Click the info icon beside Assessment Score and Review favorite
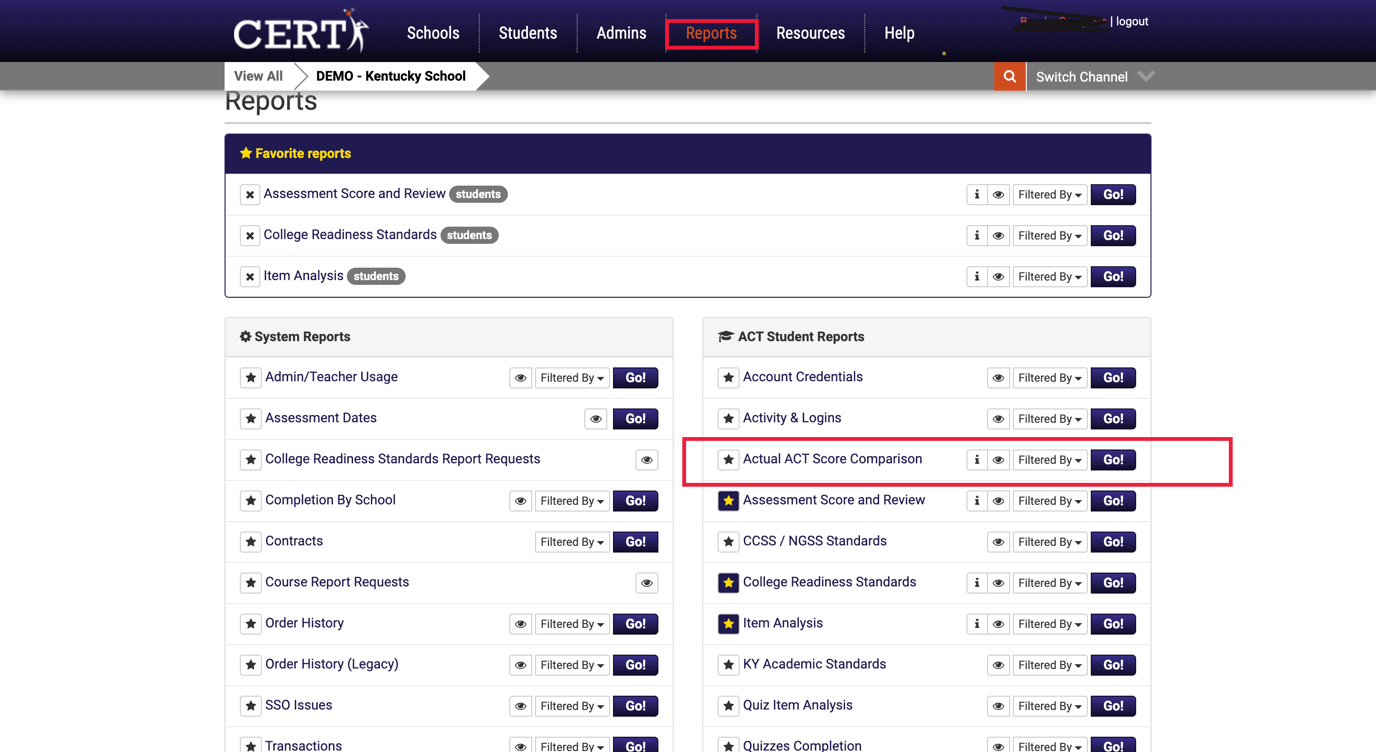 (976, 194)
